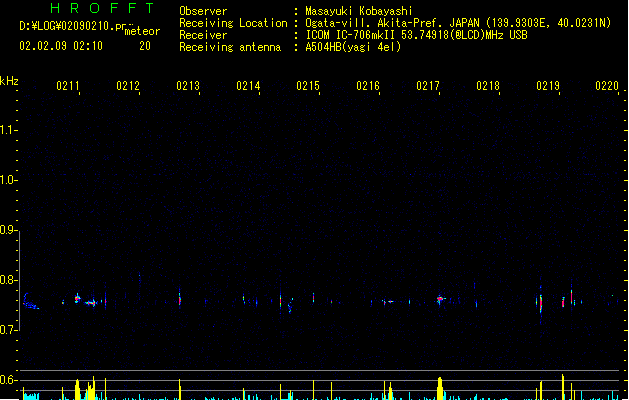Click the 0.8 kHz frequency axis label

pos(8,280)
